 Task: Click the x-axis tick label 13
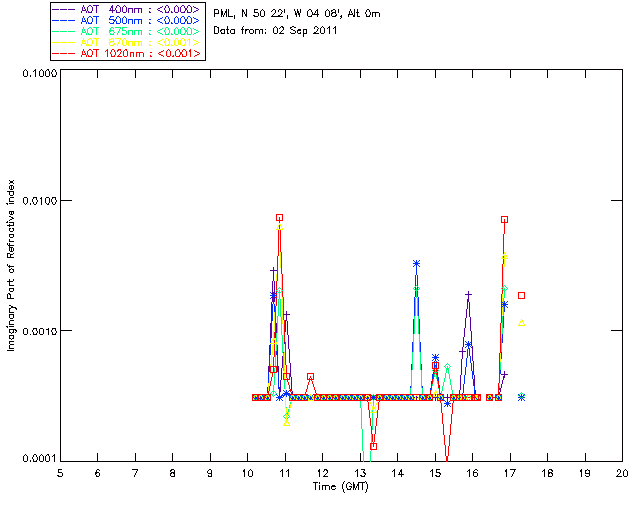pyautogui.click(x=360, y=473)
